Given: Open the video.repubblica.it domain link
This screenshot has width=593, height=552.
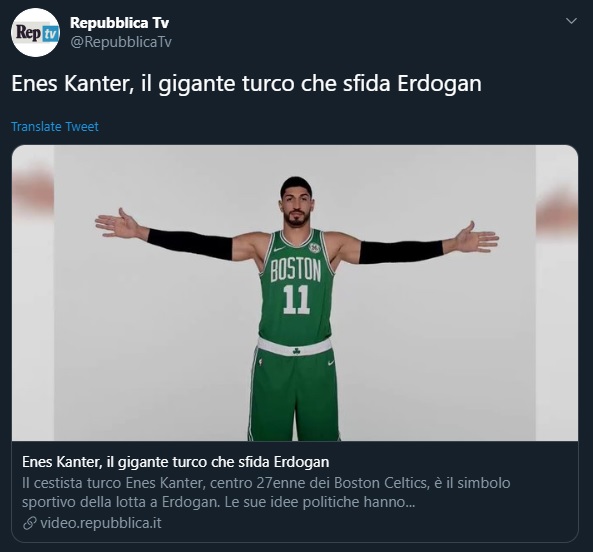Looking at the screenshot, I should pos(101,523).
